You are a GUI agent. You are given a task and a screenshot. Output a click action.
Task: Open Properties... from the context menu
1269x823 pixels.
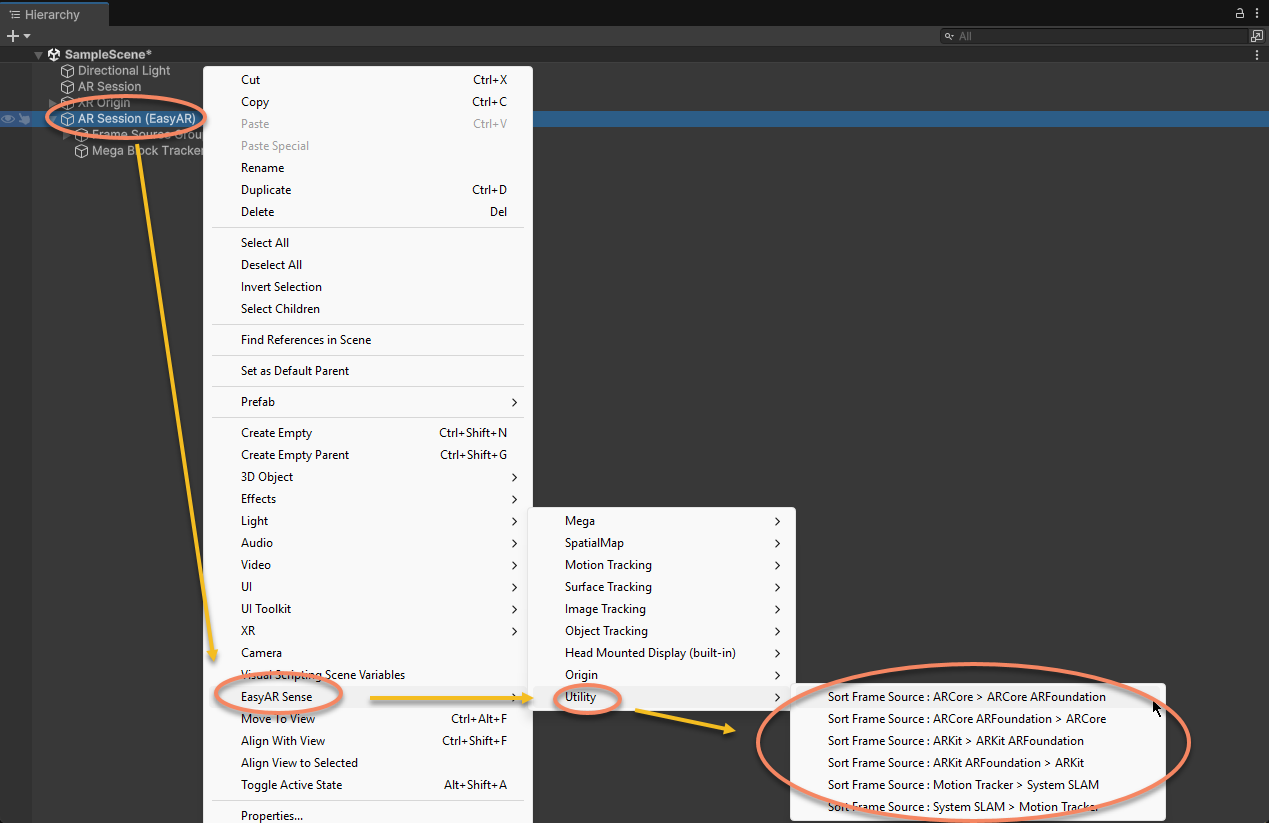point(368,816)
